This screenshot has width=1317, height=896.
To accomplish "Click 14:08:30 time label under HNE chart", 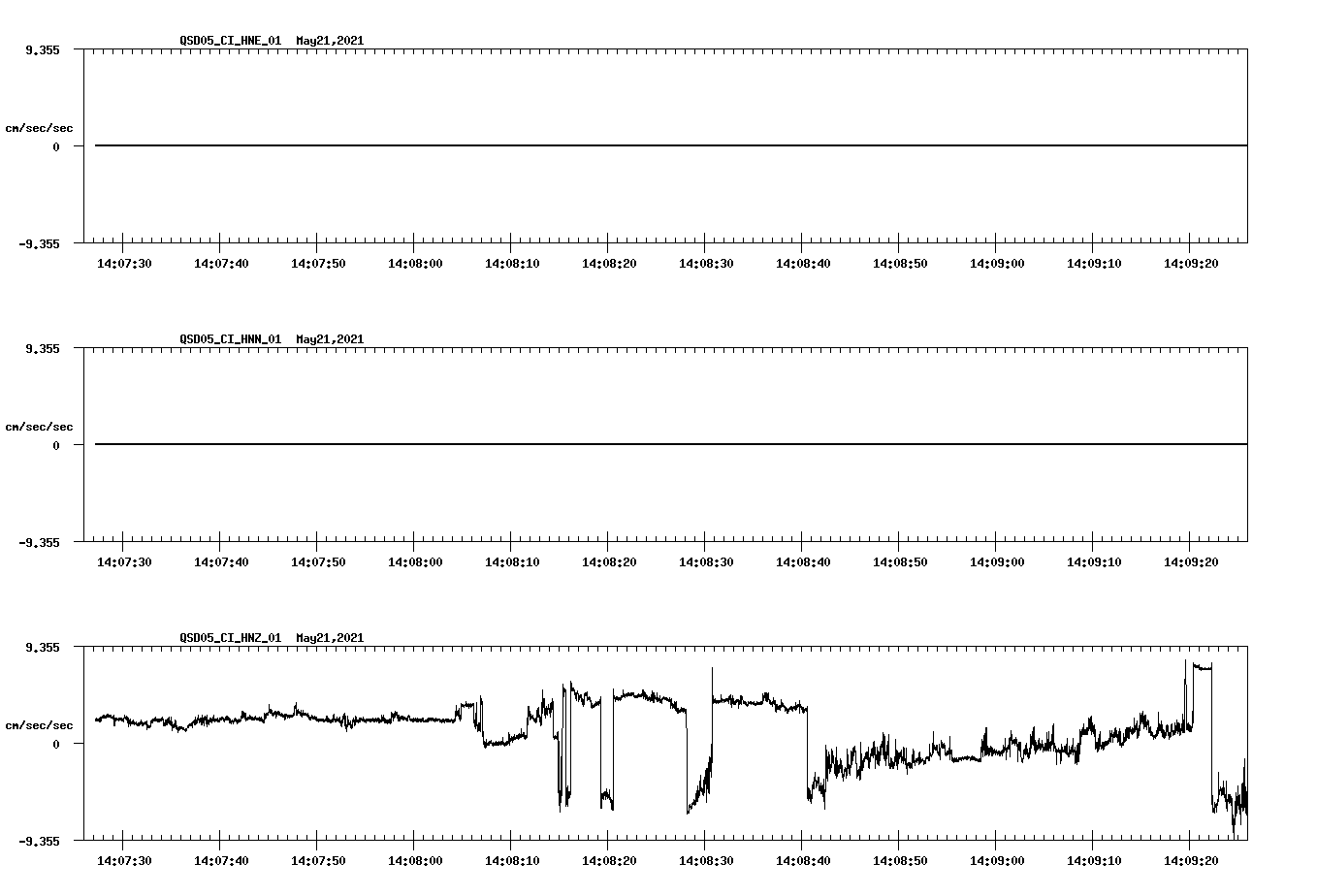I will [x=706, y=263].
